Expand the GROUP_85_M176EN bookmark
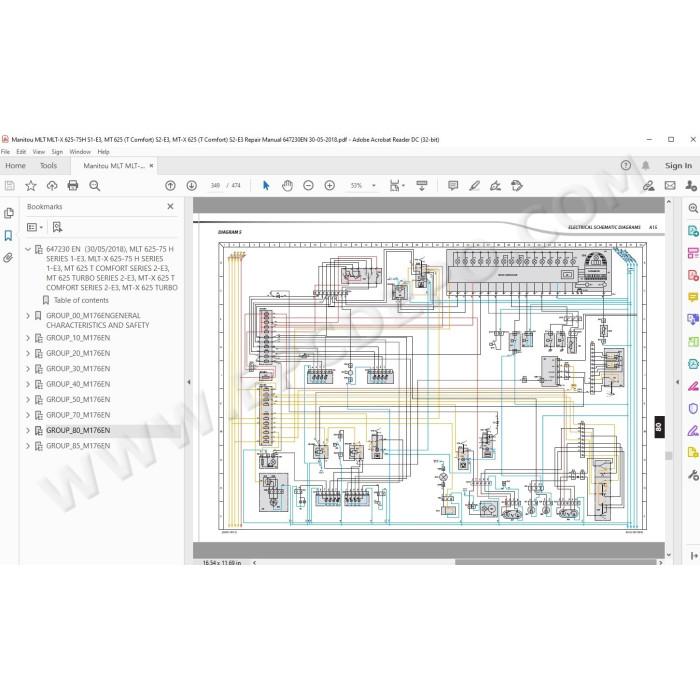700x700 pixels. [x=28, y=446]
